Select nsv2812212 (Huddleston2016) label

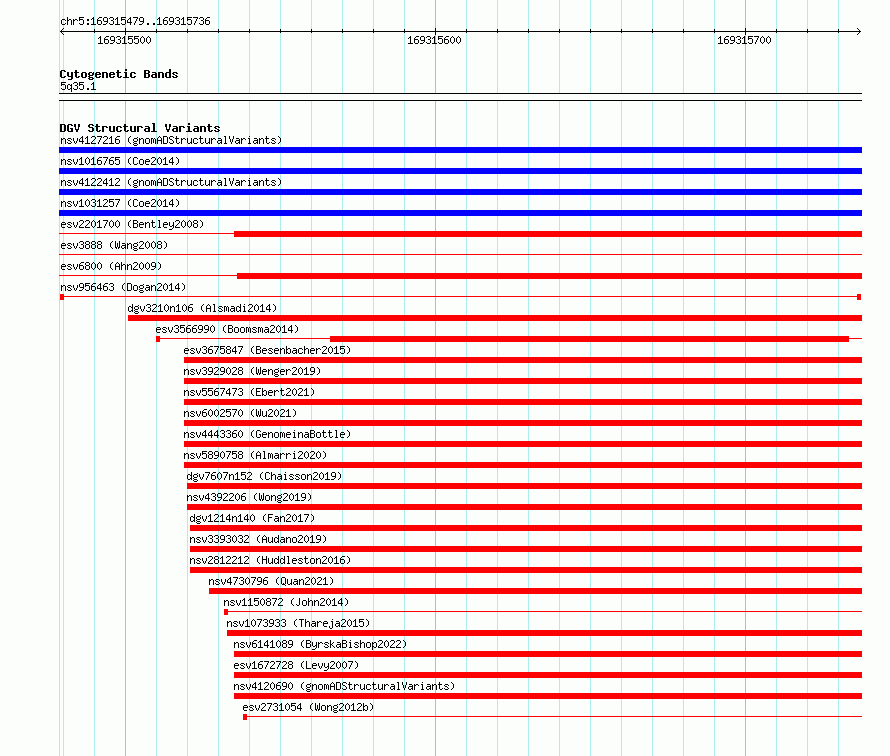(x=270, y=560)
